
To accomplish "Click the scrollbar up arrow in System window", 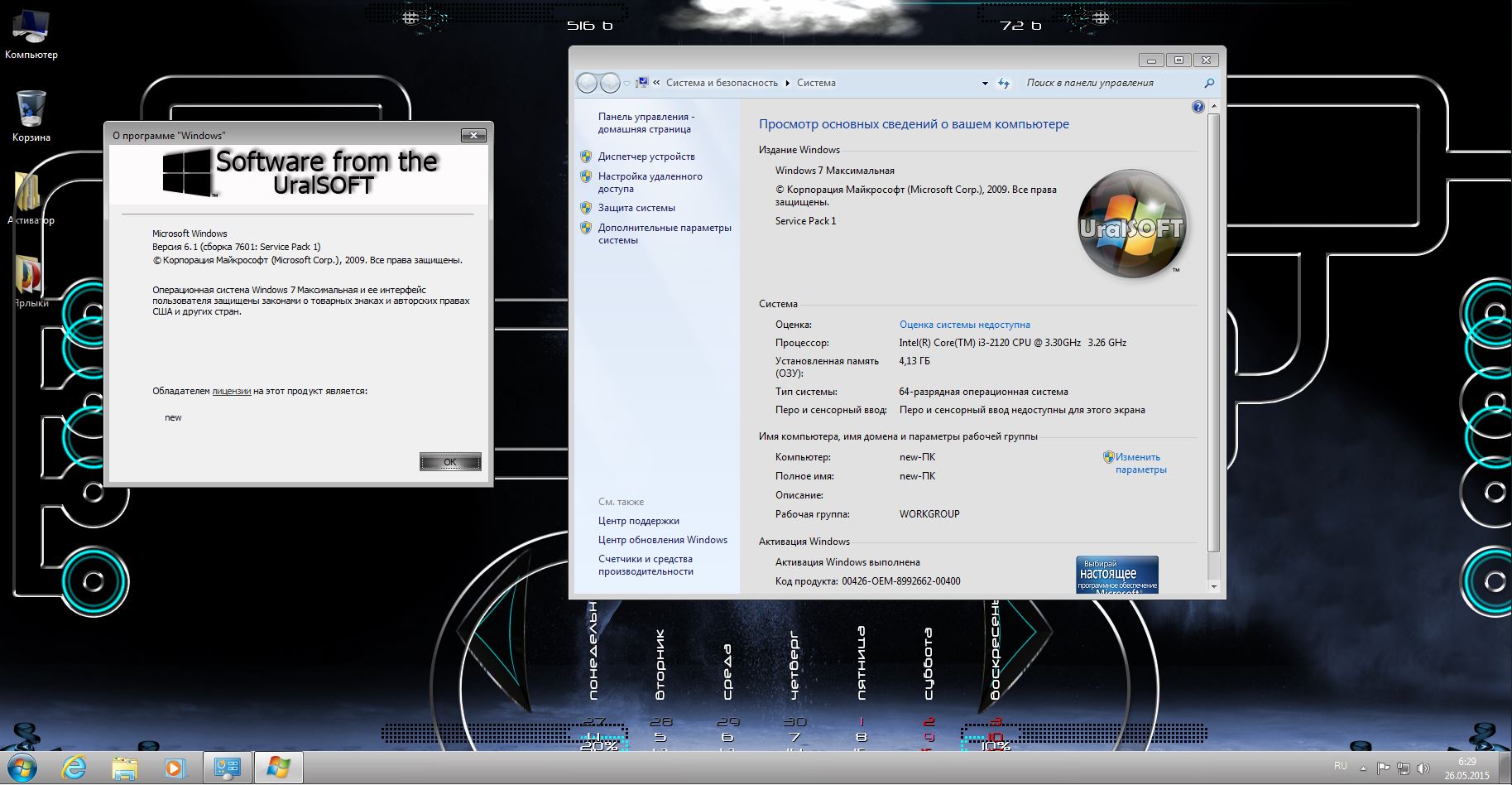I will (1214, 107).
